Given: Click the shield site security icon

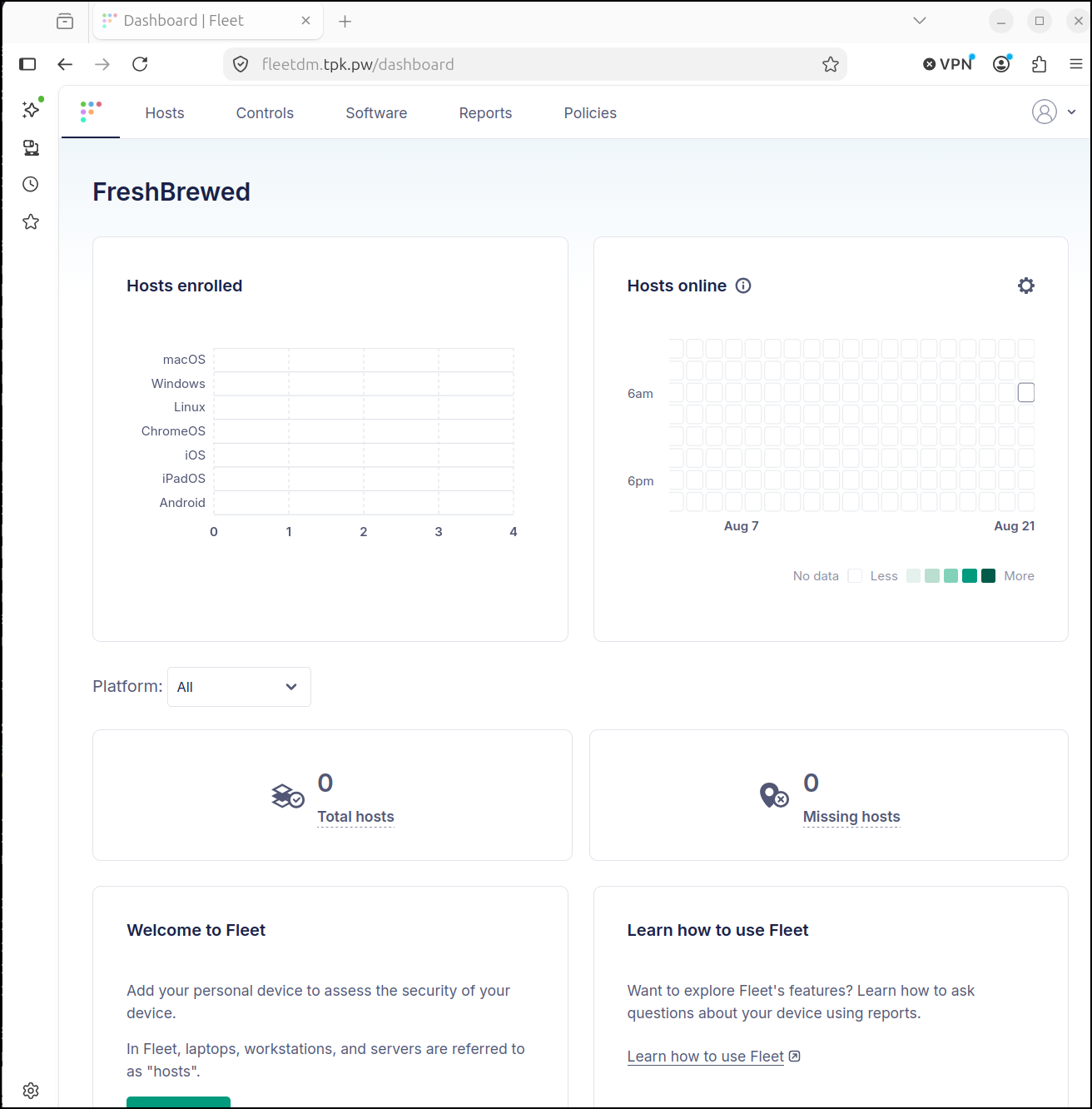Looking at the screenshot, I should pos(241,64).
